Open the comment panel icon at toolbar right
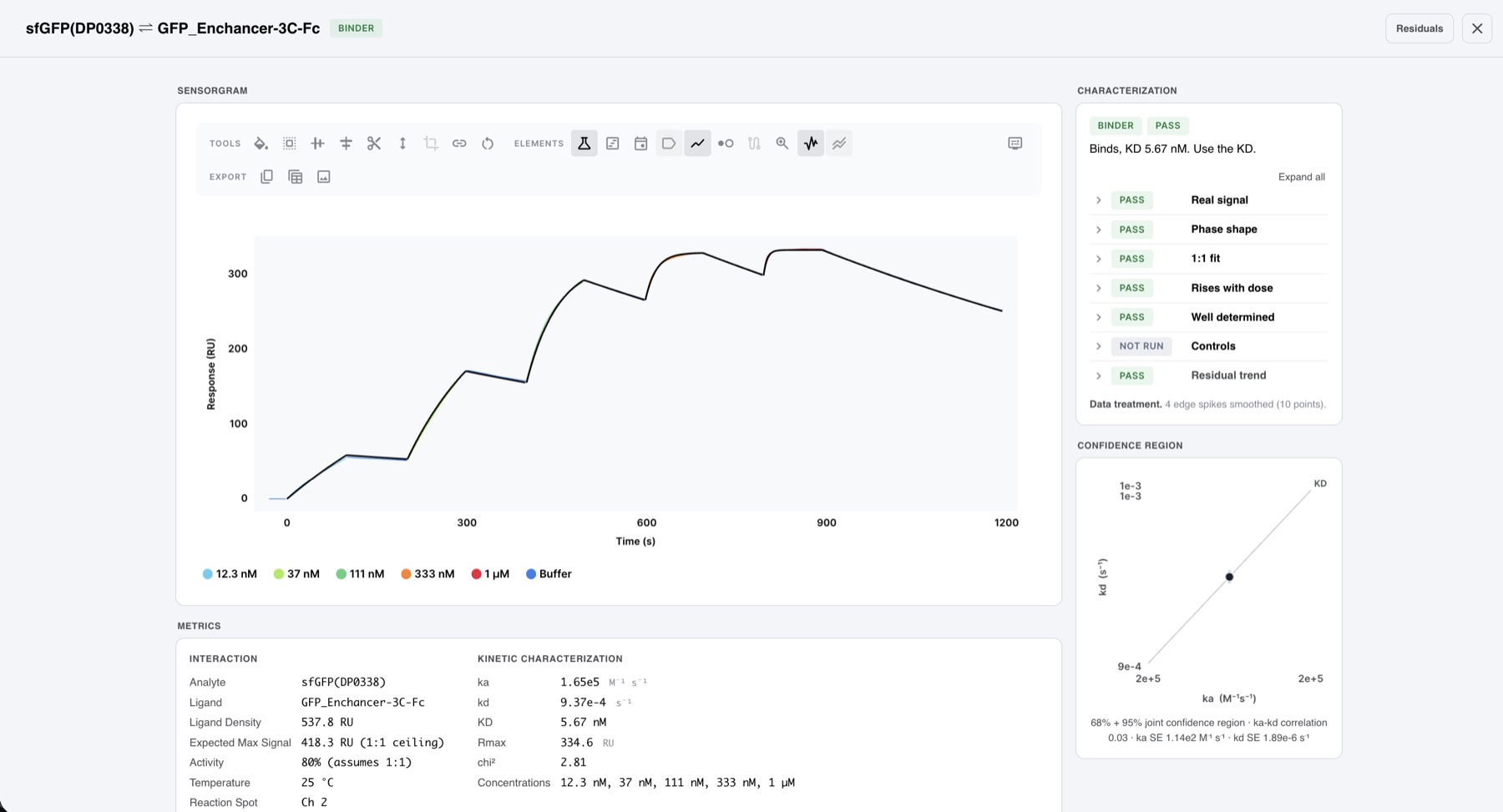The image size is (1503, 812). tap(1015, 144)
